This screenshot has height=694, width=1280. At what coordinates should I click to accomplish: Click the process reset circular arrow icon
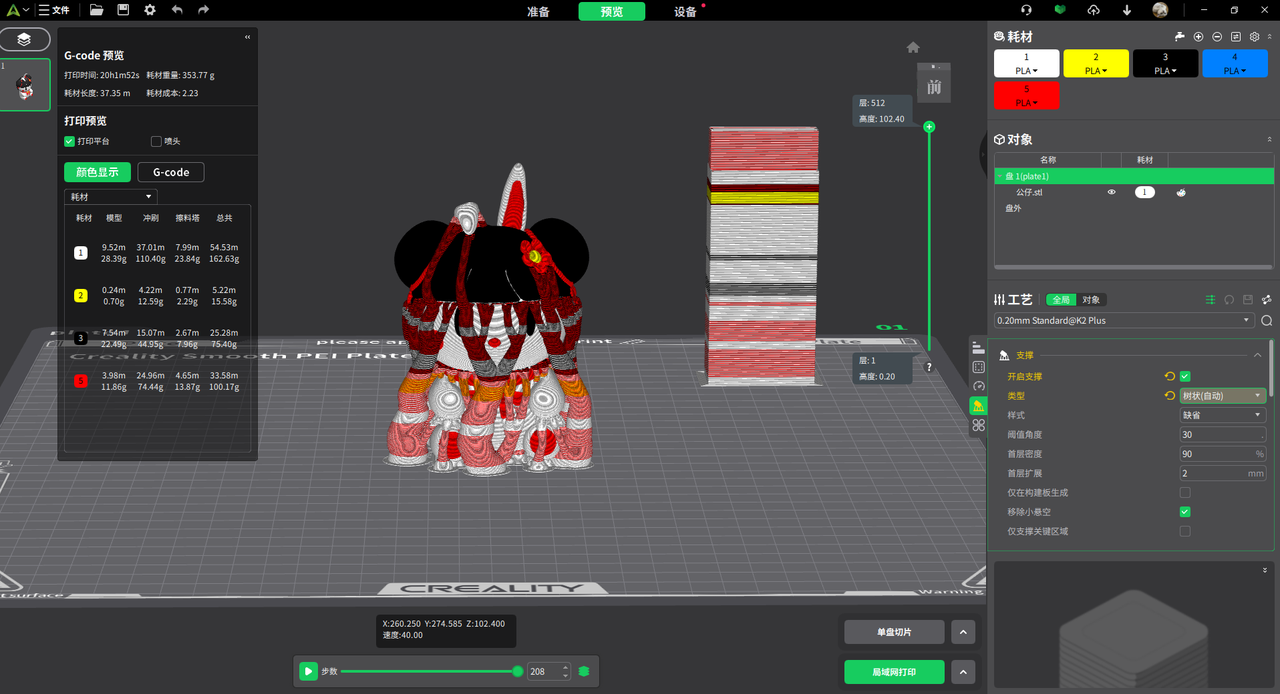click(1229, 300)
